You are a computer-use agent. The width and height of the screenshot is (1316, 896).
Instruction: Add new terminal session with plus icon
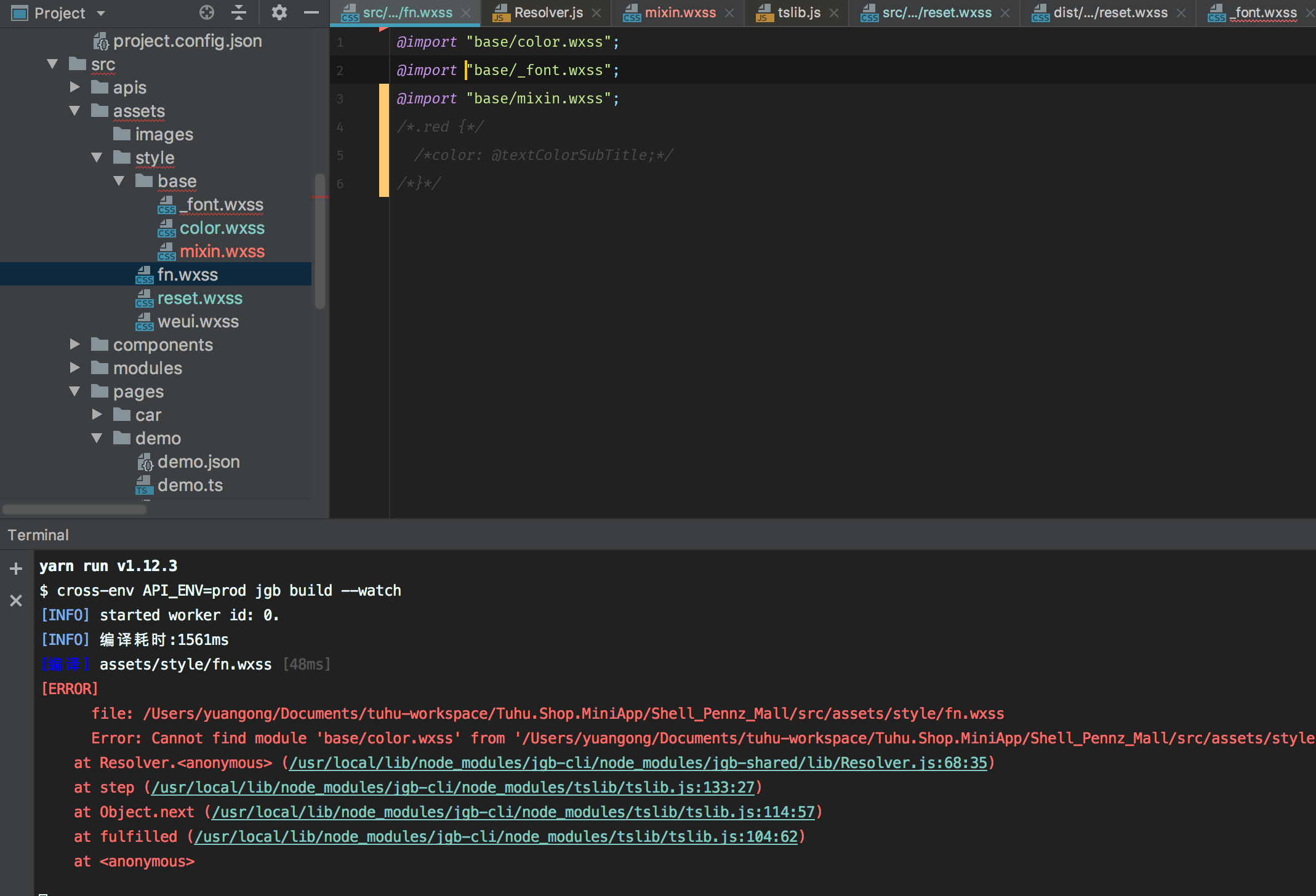(x=15, y=568)
